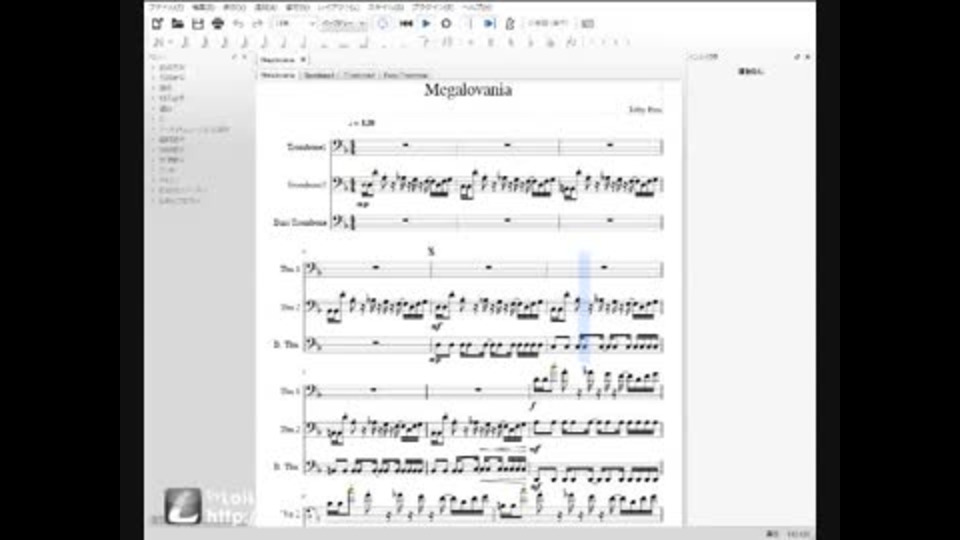Select voice 2 in the note toolbar
Image resolution: width=960 pixels, height=540 pixels.
[604, 42]
